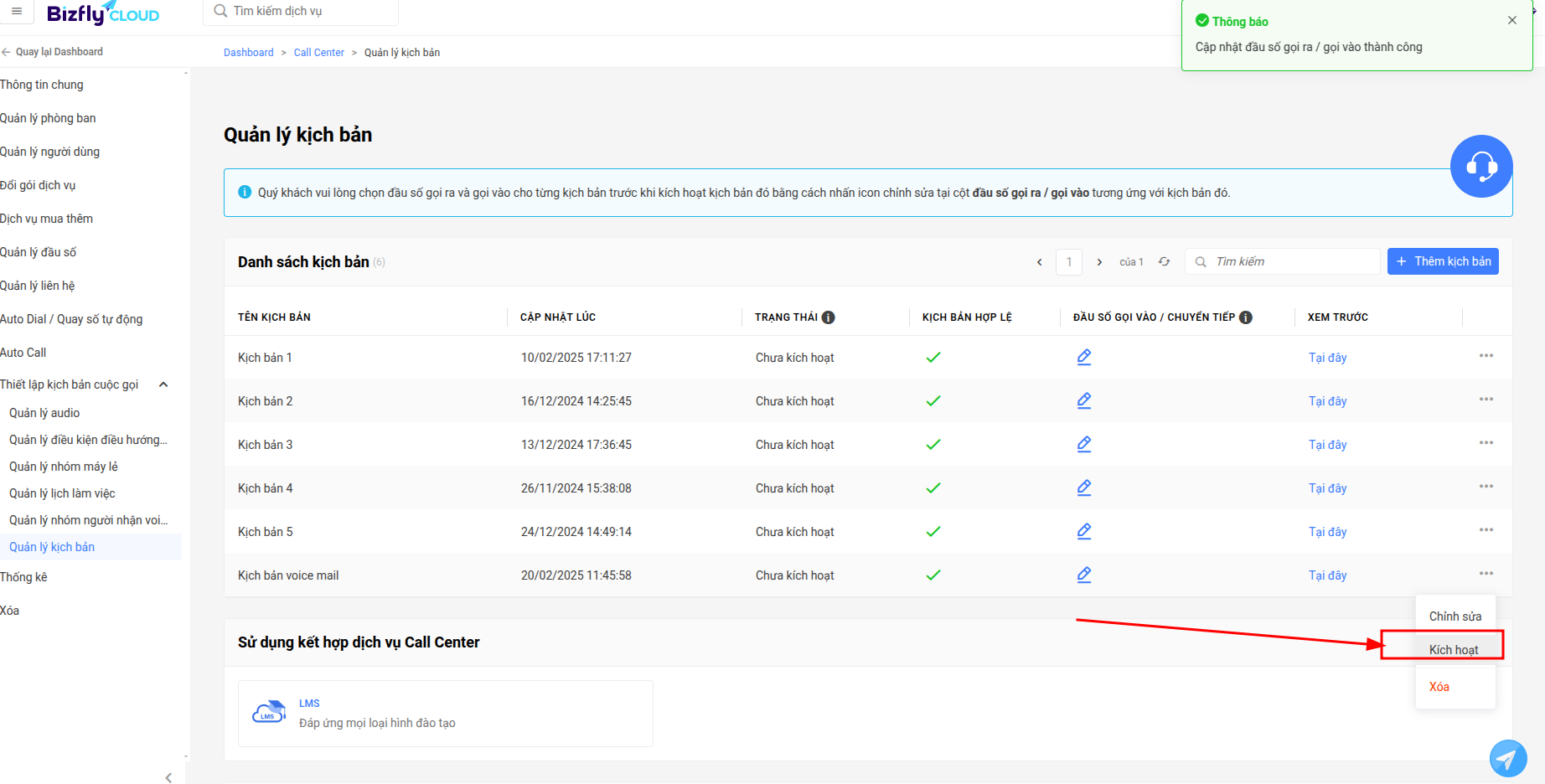Click the Call Center breadcrumb link
This screenshot has width=1545, height=784.
click(319, 53)
